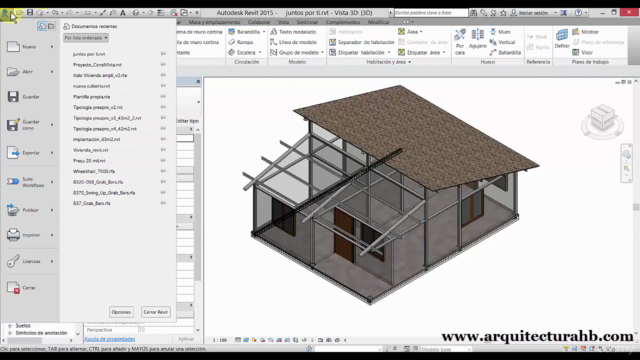Open the Visor work plane viewer
Viewport: 640px width, 360px height.
582,52
